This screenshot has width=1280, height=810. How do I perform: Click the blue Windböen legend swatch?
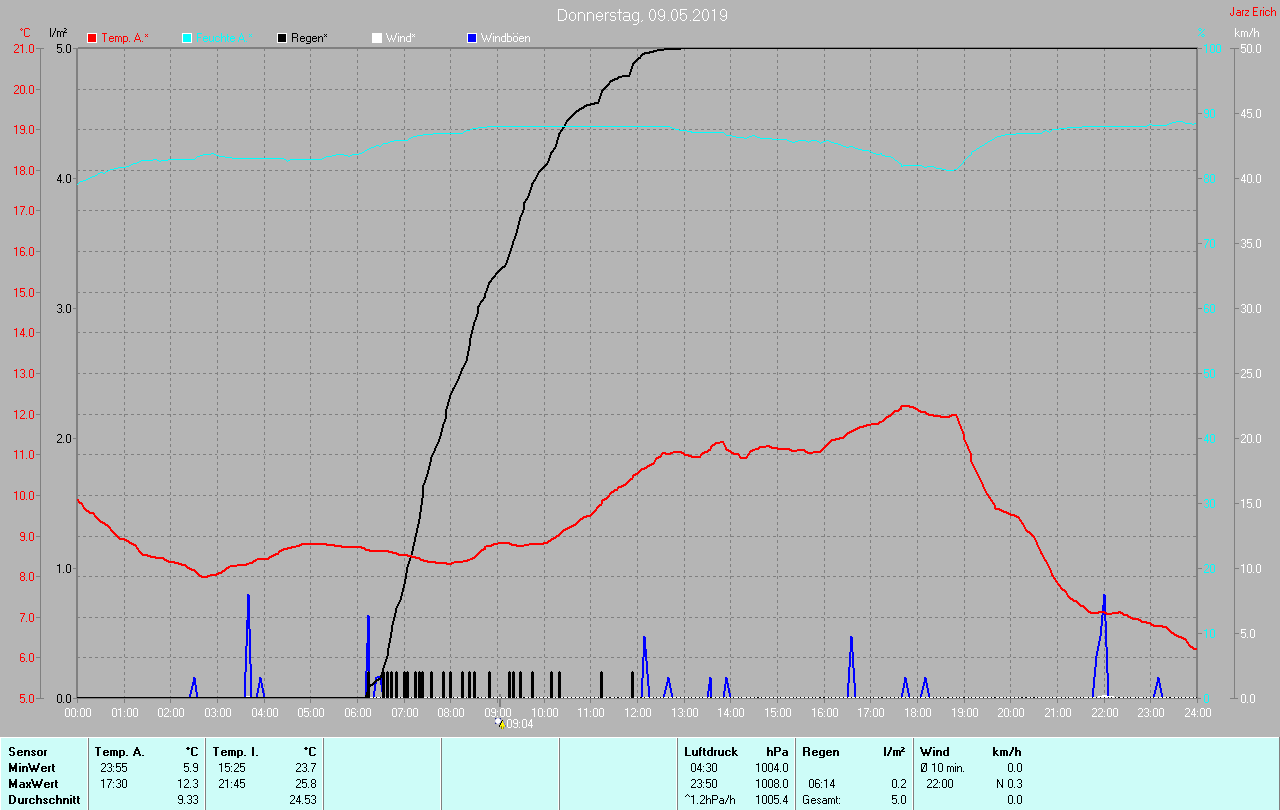coord(472,38)
